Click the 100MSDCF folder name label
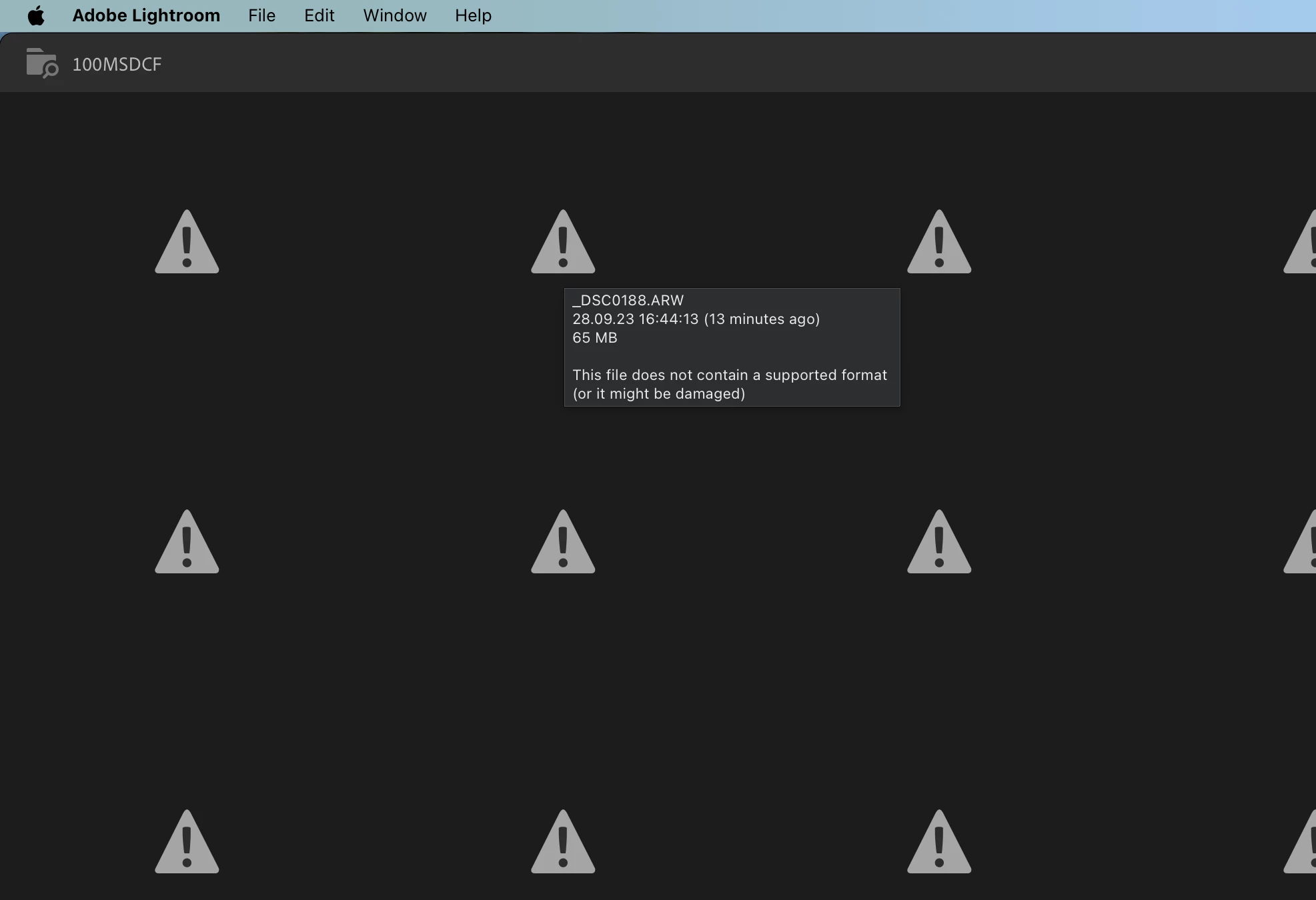The height and width of the screenshot is (900, 1316). [117, 65]
